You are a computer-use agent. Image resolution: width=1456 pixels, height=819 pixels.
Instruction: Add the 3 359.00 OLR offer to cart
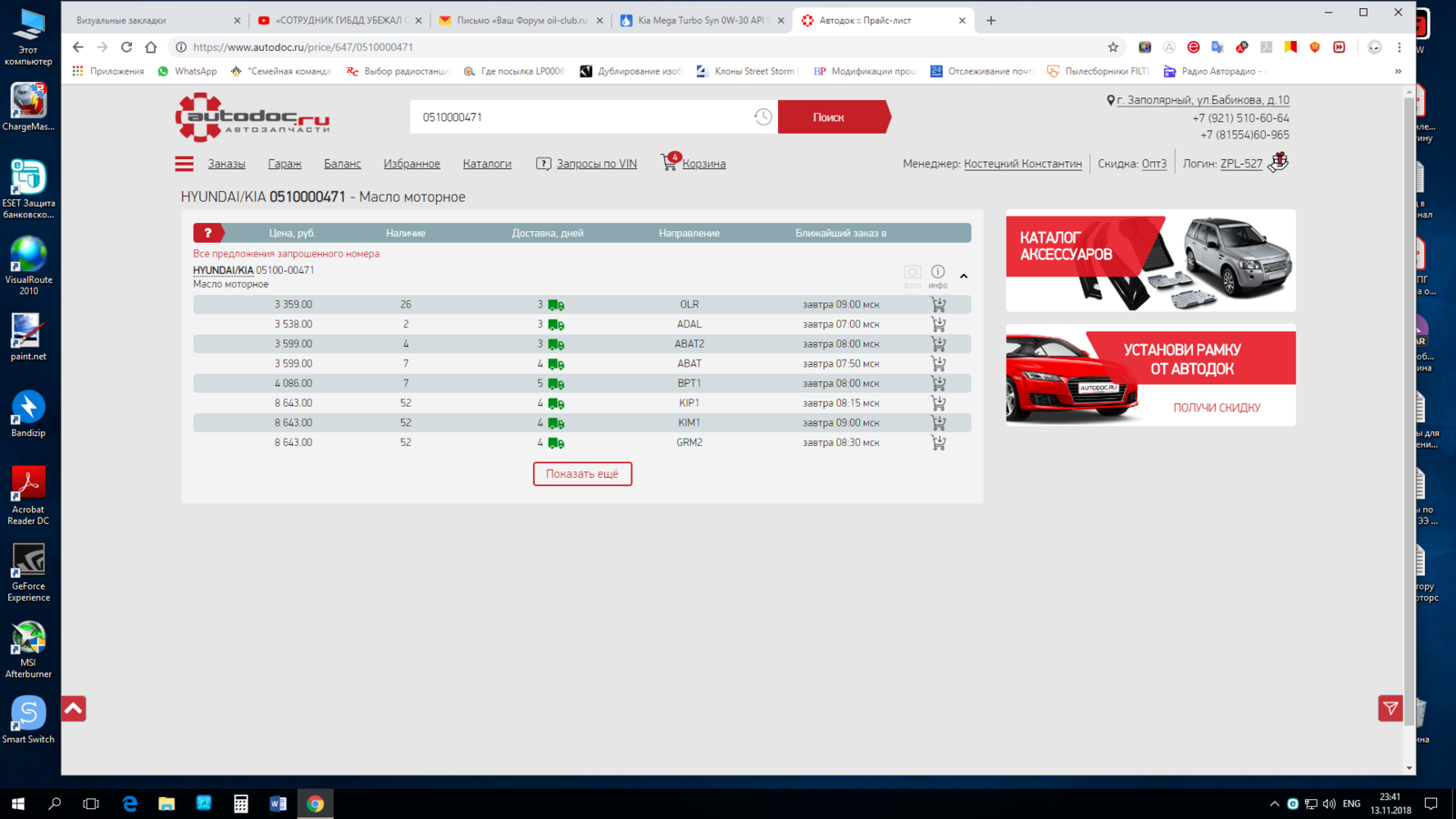tap(938, 305)
